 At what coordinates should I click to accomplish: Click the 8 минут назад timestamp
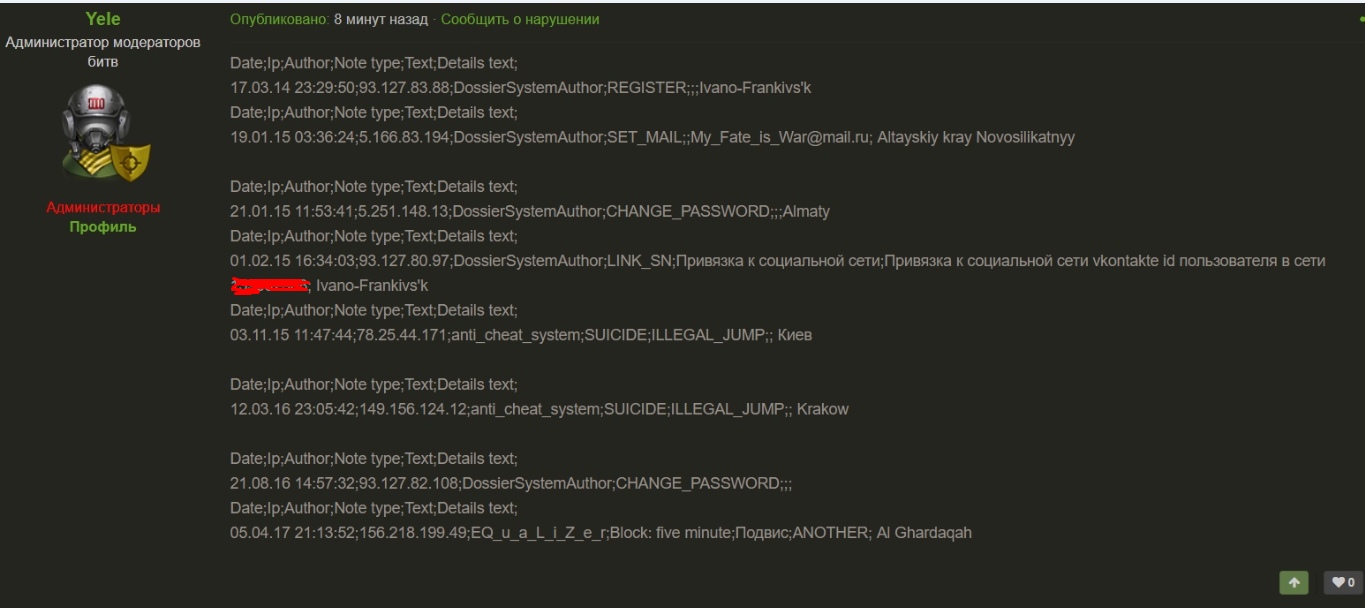(x=380, y=19)
